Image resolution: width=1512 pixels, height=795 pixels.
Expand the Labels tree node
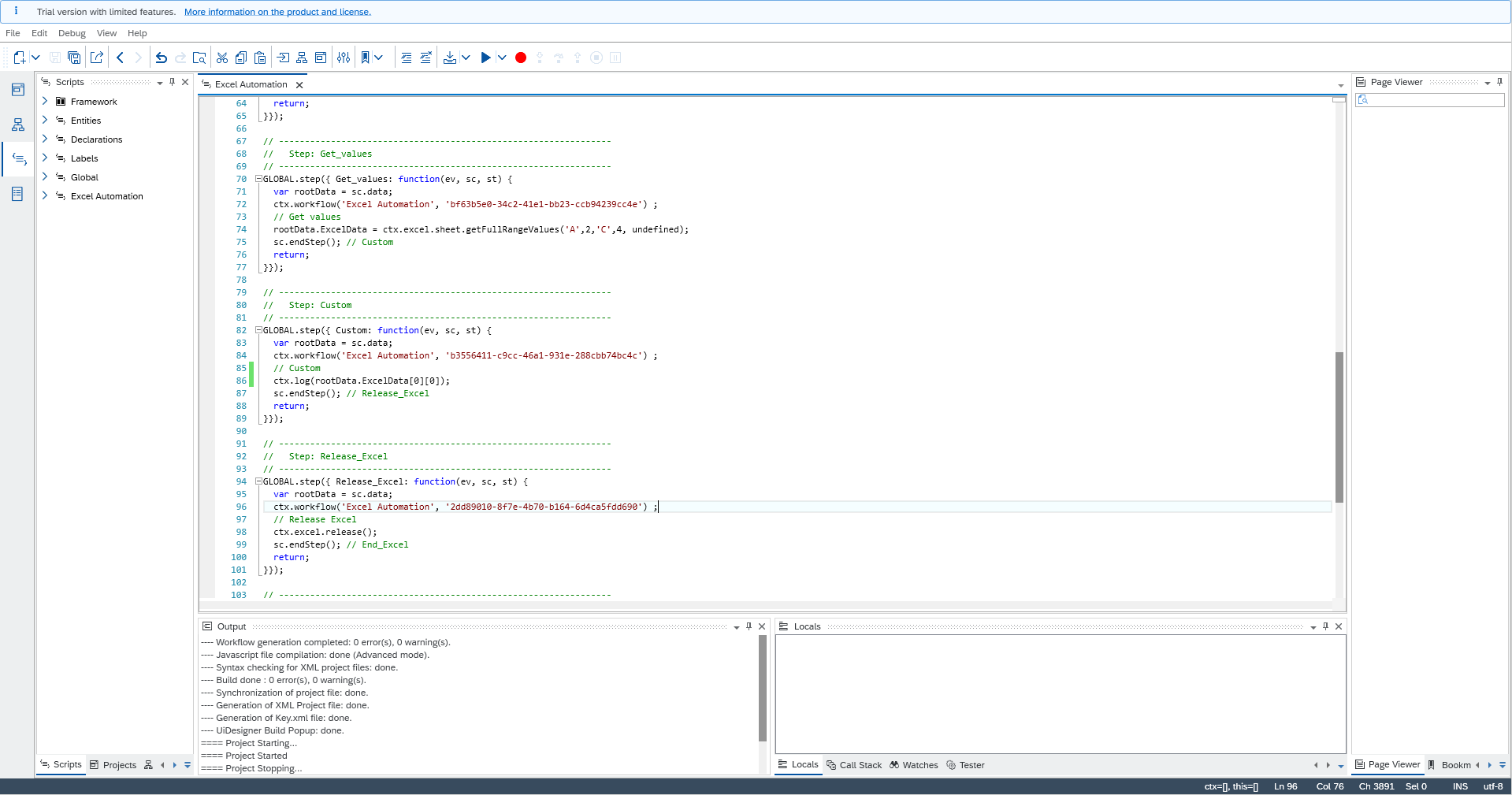click(x=45, y=158)
